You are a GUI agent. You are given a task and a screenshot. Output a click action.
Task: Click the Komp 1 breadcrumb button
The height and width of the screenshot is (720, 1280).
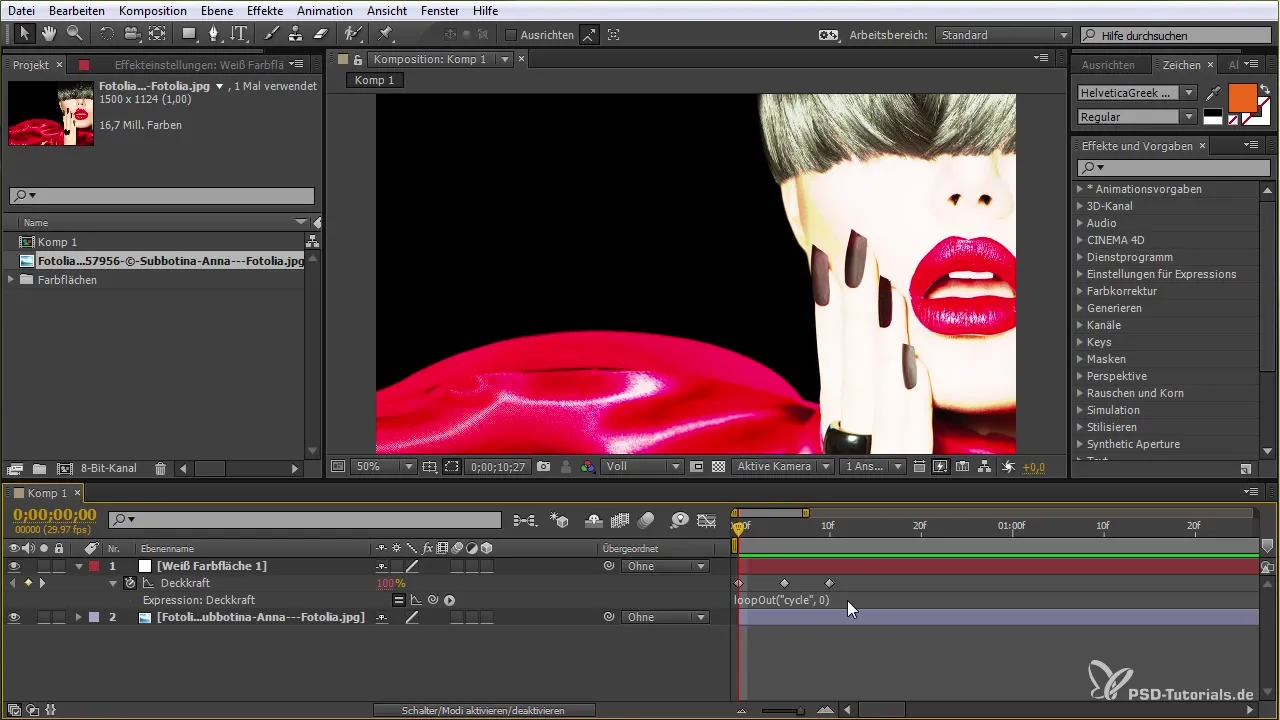(375, 80)
